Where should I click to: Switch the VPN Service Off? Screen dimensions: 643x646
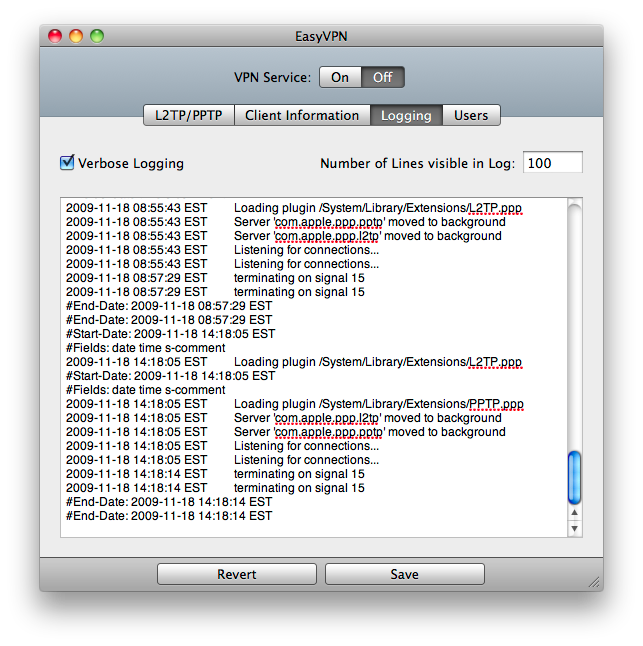click(x=383, y=77)
